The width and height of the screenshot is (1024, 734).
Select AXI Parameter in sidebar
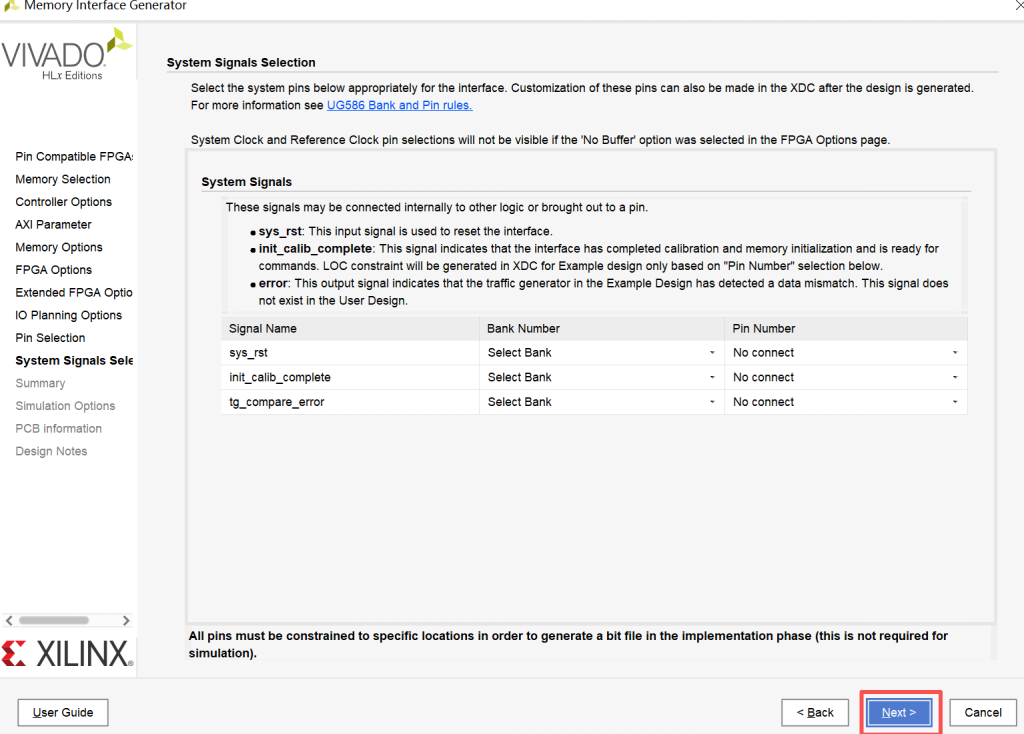(x=53, y=225)
